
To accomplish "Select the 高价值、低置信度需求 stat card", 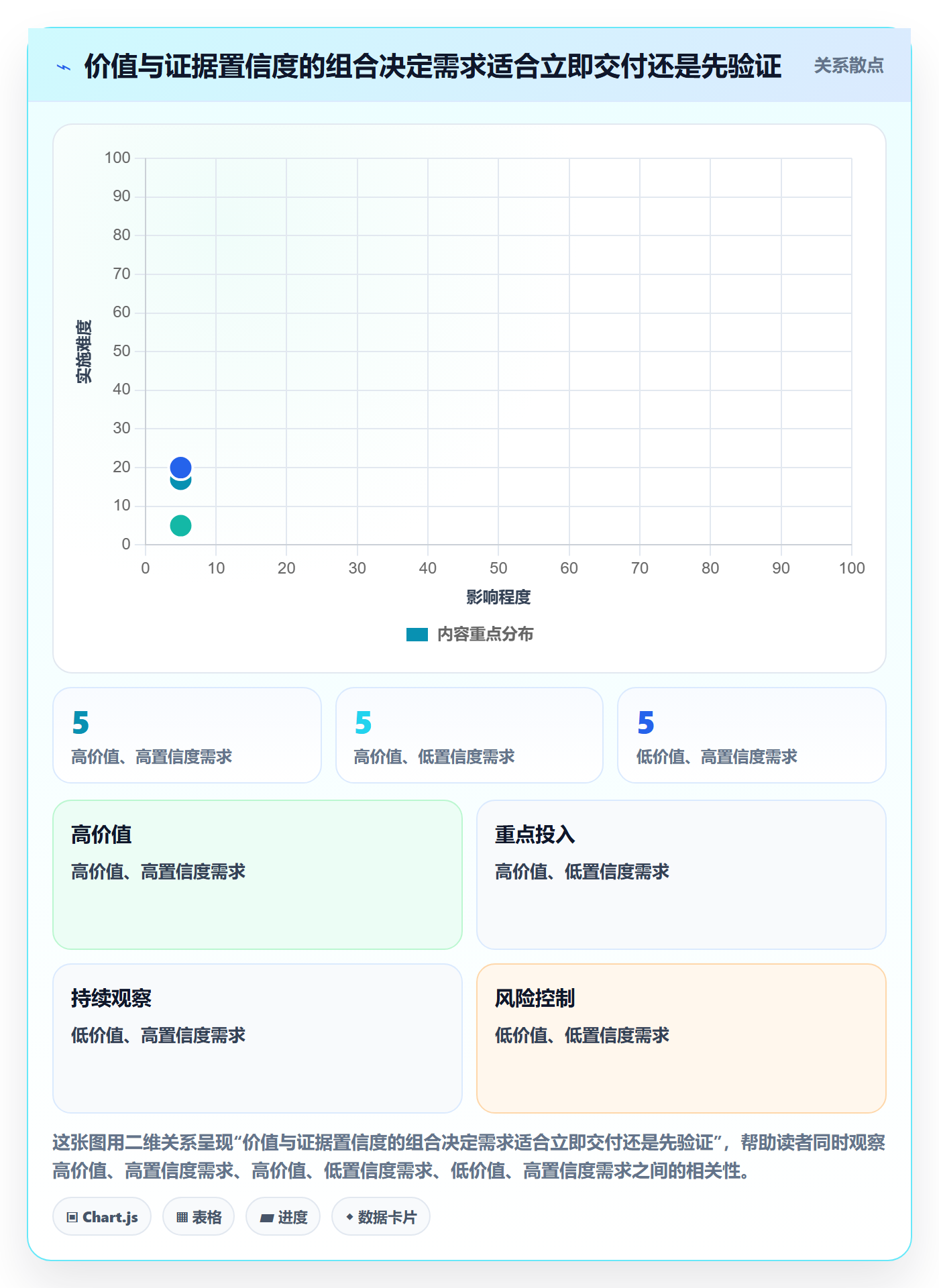I will [x=469, y=735].
